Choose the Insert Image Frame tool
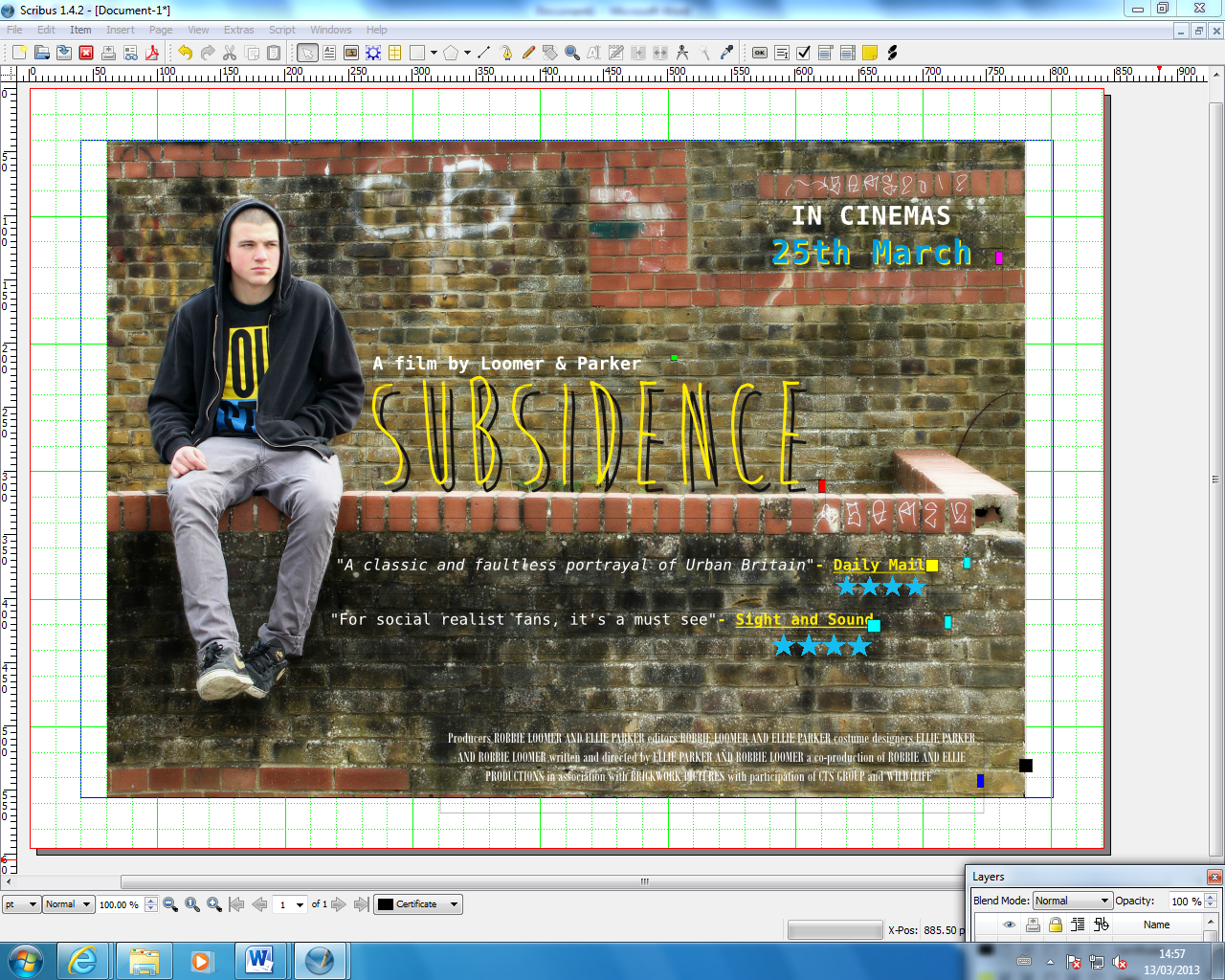Image resolution: width=1225 pixels, height=980 pixels. 351,53
